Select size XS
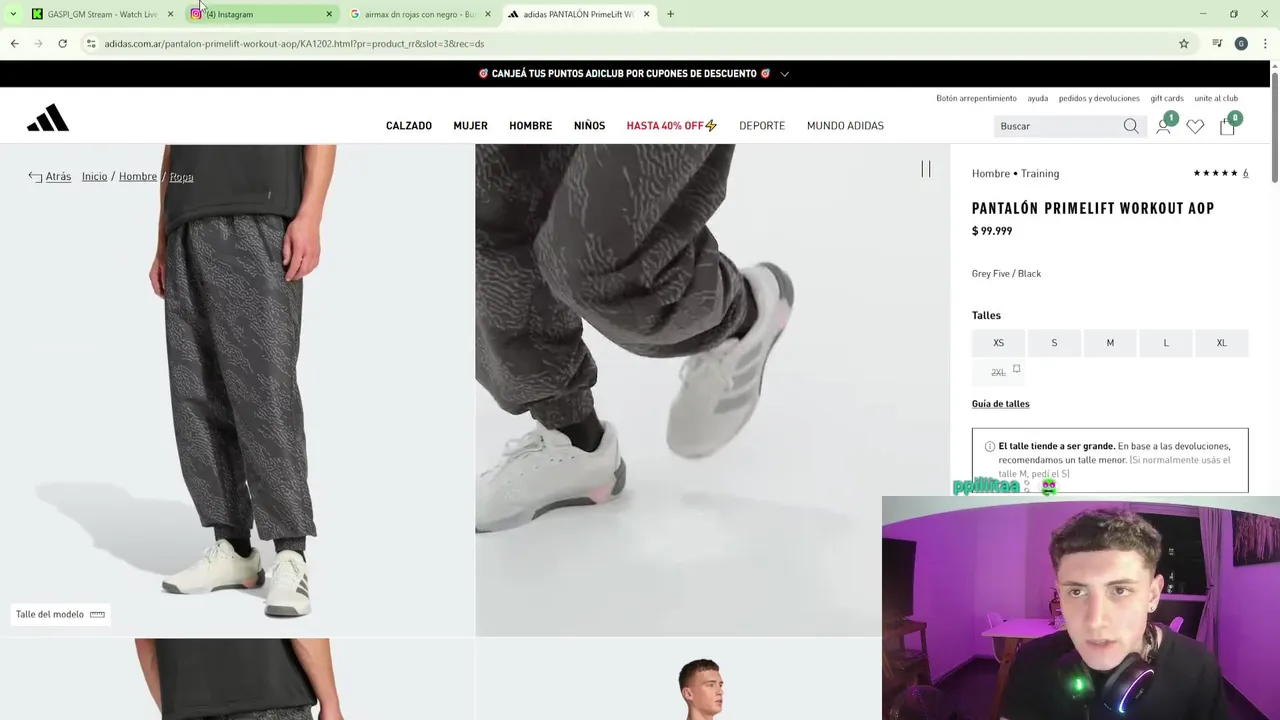 (x=998, y=343)
